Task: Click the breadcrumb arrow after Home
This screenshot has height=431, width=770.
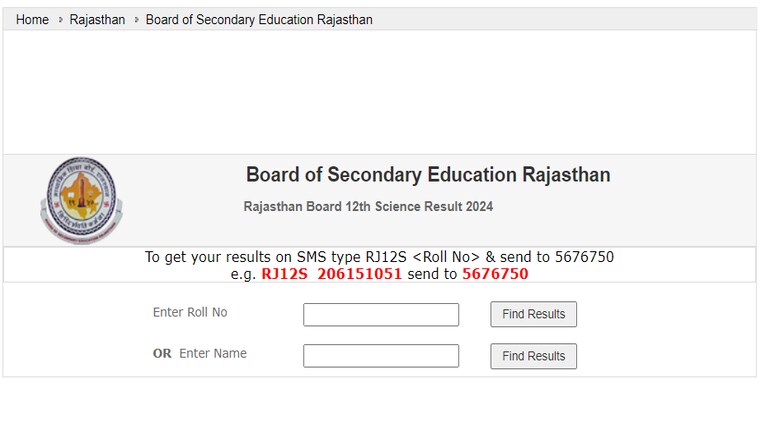Action: [60, 20]
